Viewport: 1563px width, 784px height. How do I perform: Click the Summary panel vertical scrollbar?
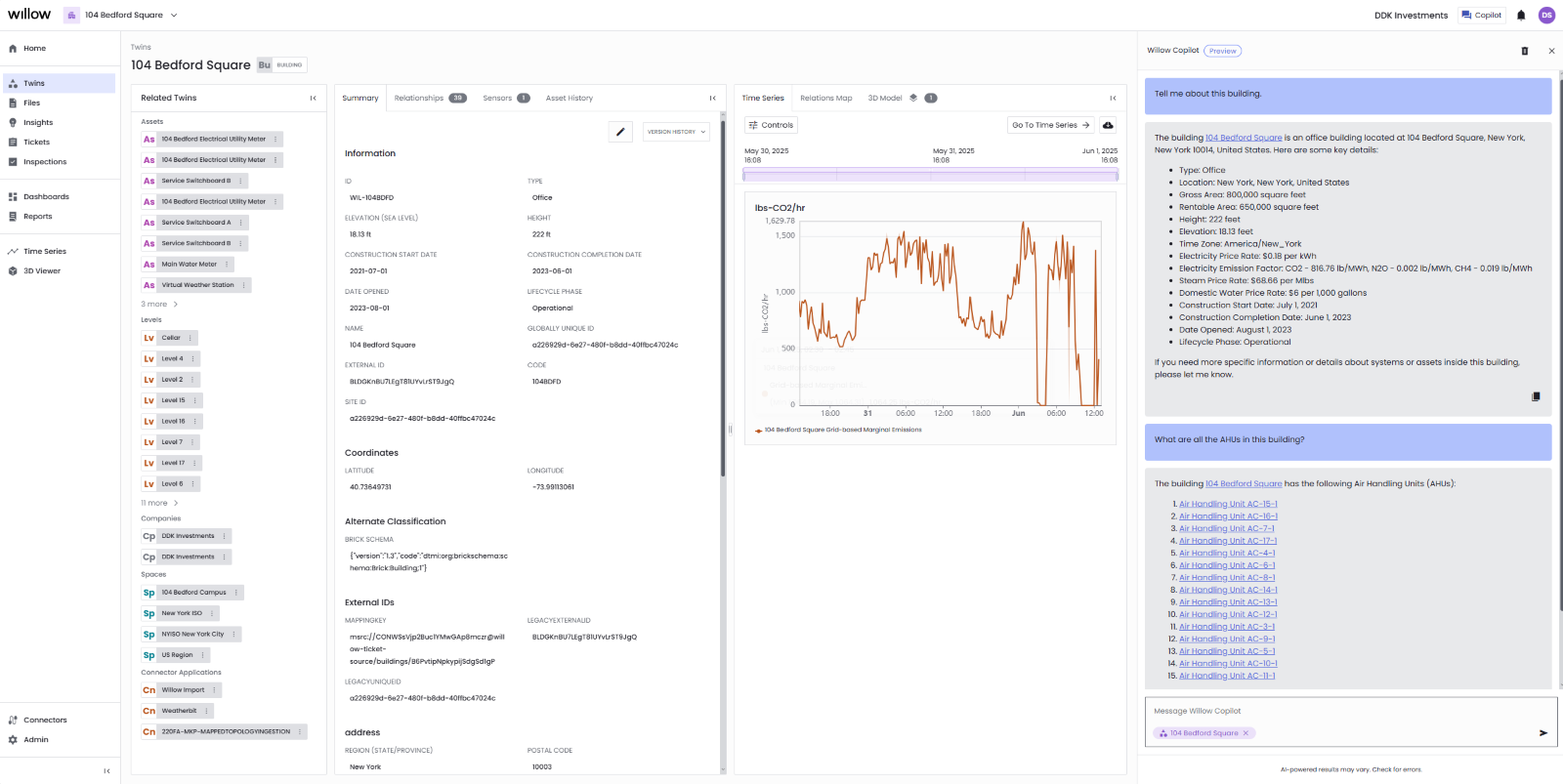pos(723,298)
